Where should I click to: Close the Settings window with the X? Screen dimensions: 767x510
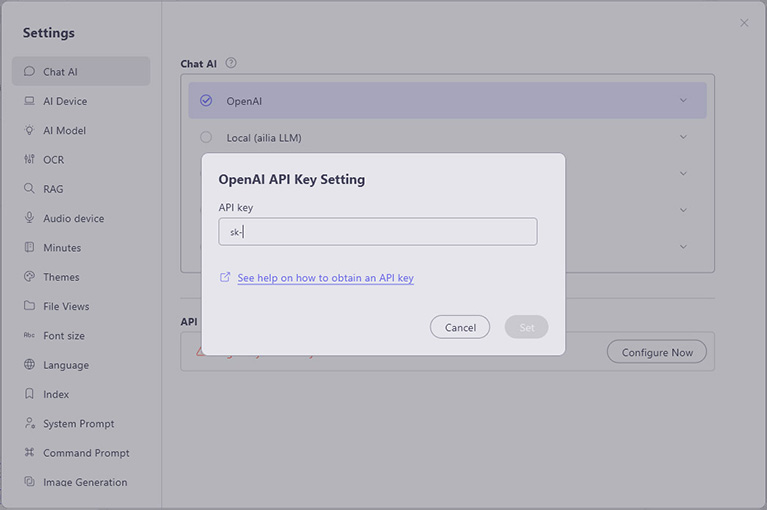[744, 23]
